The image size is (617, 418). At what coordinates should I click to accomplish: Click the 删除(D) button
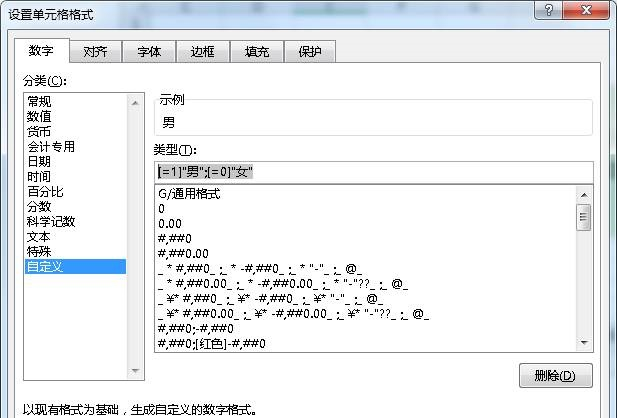556,375
